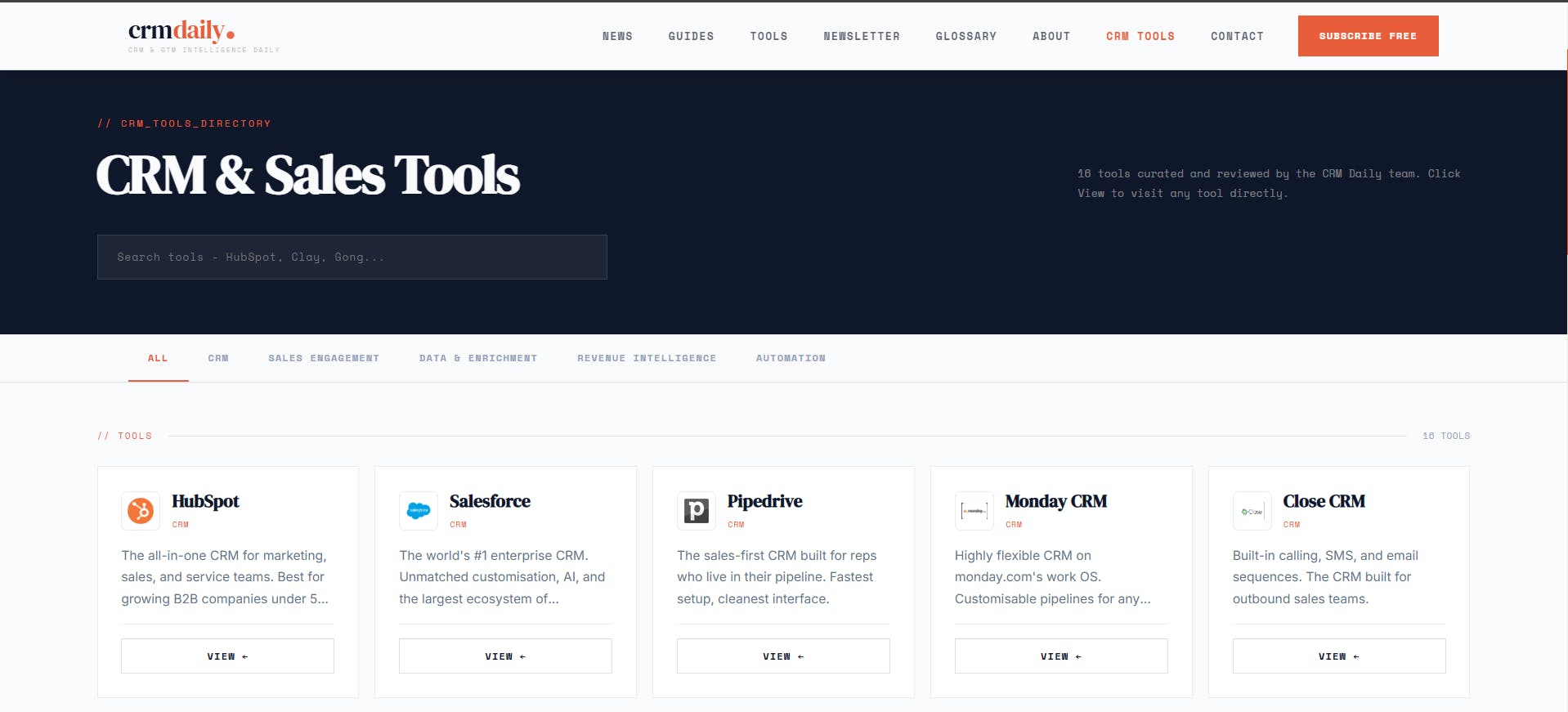Click the Subscribe Free button
This screenshot has height=712, width=1568.
tap(1368, 36)
